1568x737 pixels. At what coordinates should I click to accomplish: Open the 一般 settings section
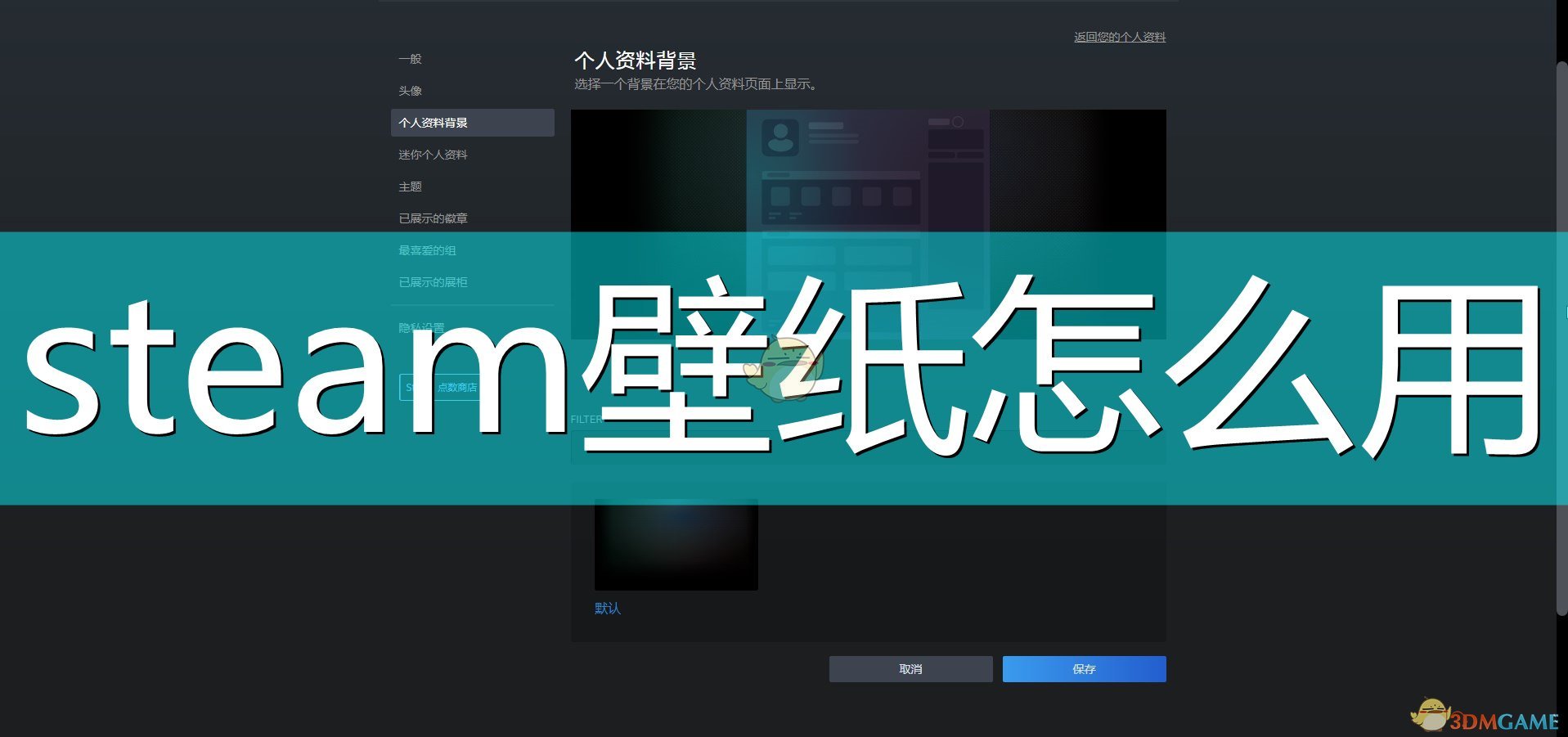(x=410, y=59)
